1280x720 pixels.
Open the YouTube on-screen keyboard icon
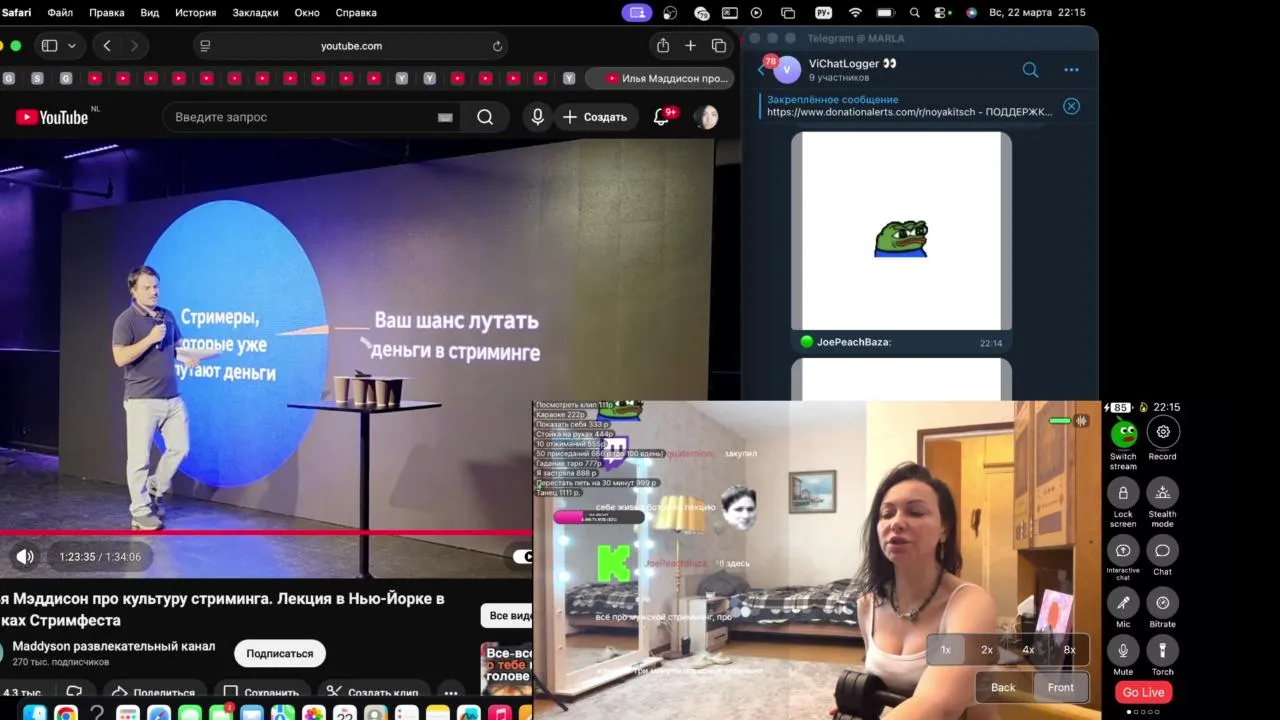(445, 117)
